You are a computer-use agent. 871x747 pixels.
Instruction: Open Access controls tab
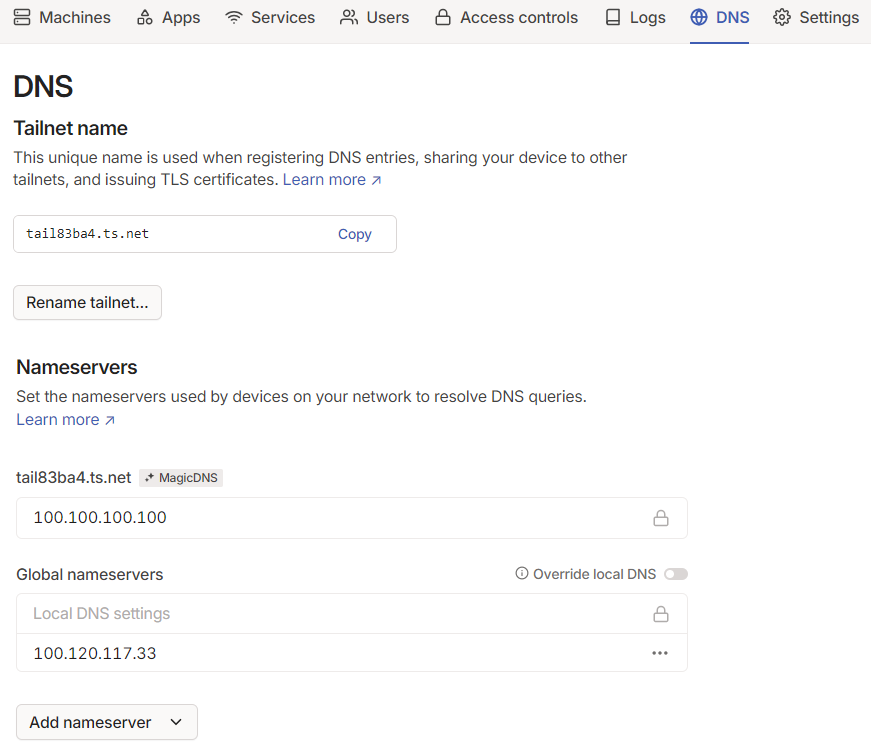pyautogui.click(x=506, y=18)
